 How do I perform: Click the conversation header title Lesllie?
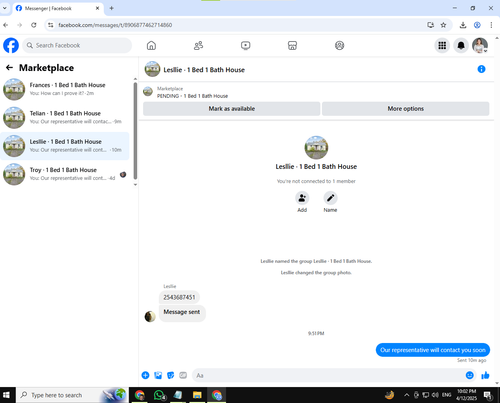[204, 70]
